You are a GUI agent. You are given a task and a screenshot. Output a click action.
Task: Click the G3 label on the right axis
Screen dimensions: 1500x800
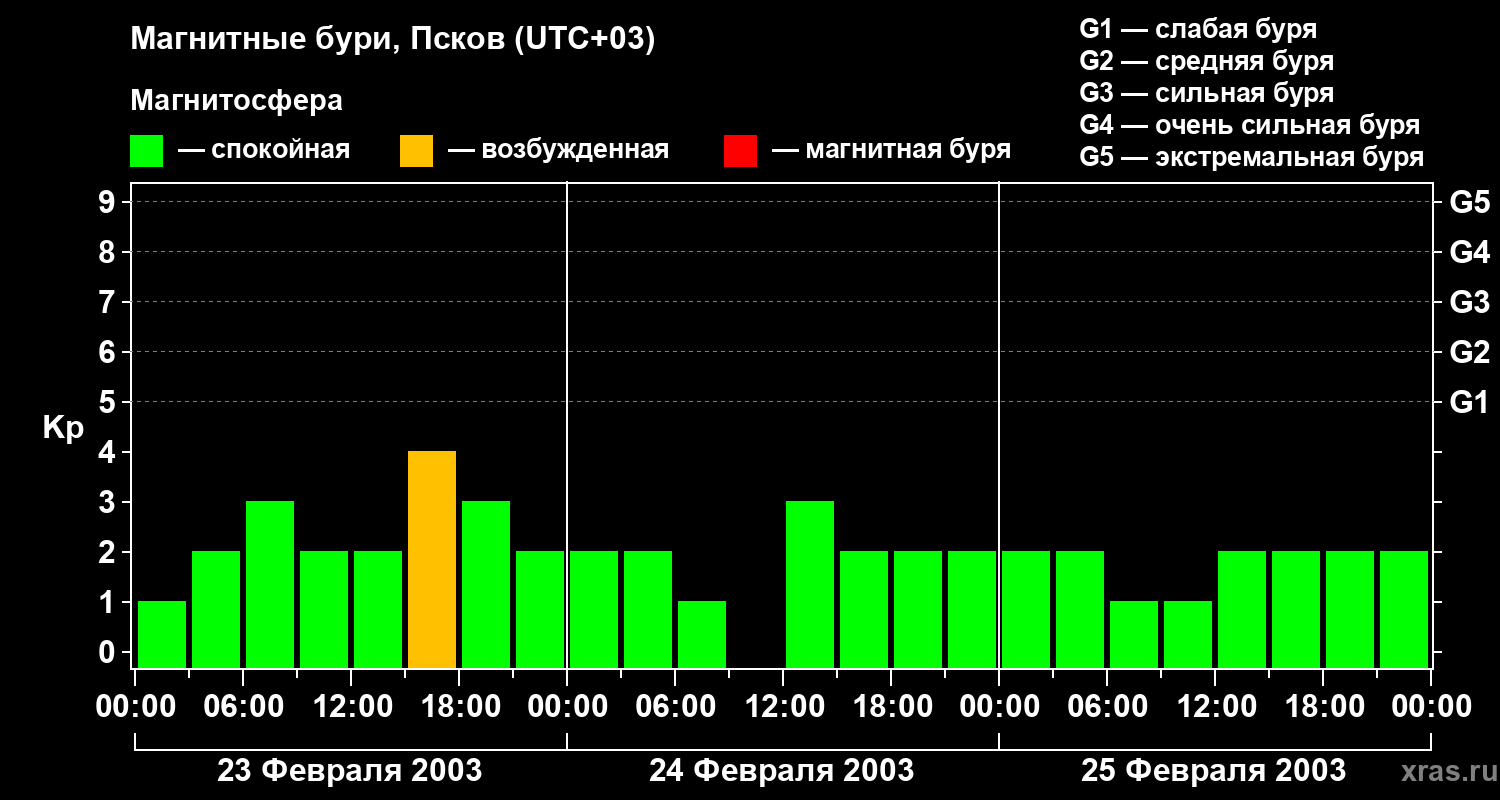click(x=1470, y=302)
